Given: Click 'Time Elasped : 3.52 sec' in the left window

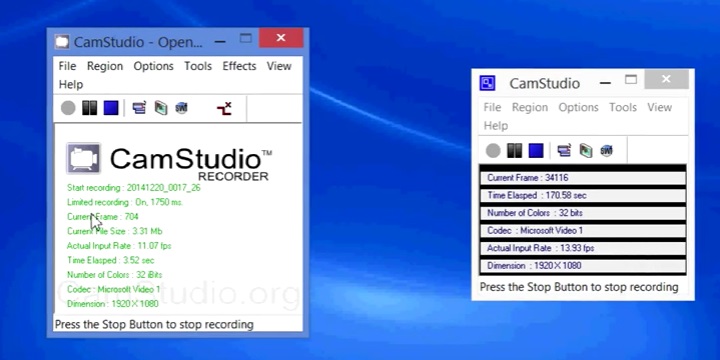Looking at the screenshot, I should pyautogui.click(x=110, y=260).
